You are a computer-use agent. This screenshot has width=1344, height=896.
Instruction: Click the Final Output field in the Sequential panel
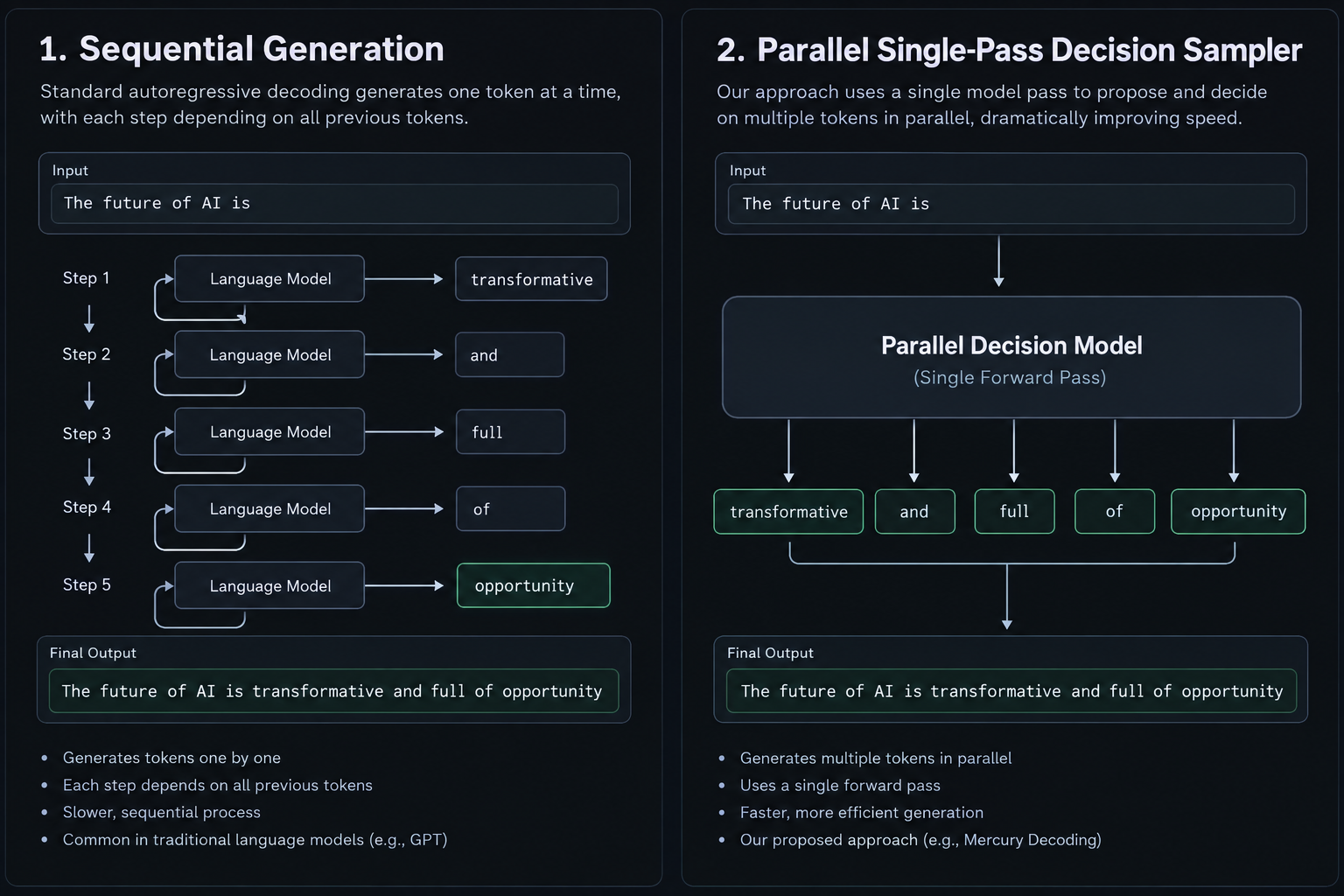coord(333,690)
